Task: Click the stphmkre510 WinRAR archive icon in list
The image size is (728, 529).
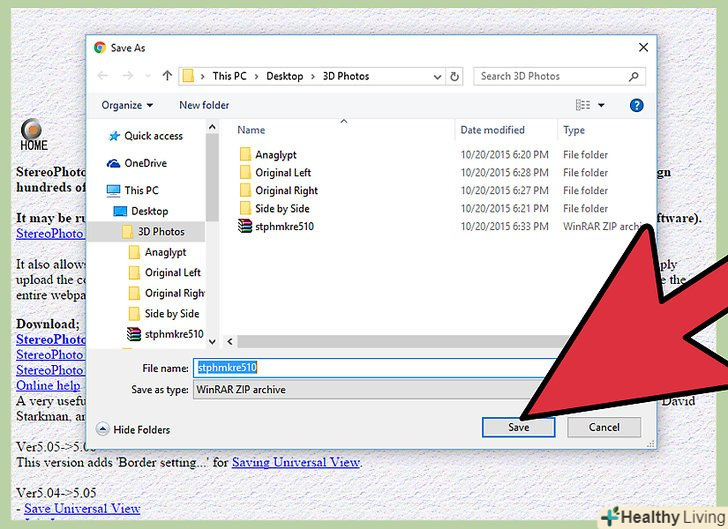Action: (245, 226)
